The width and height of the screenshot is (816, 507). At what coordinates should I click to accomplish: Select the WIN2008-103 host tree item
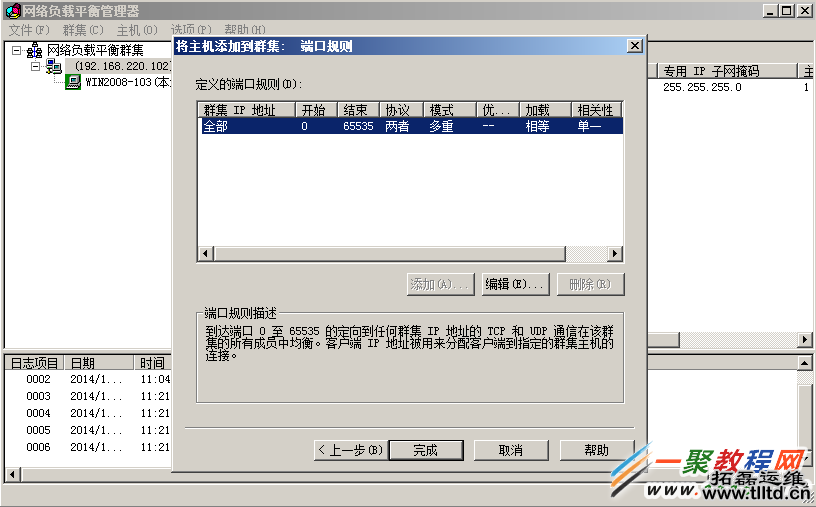coord(128,82)
